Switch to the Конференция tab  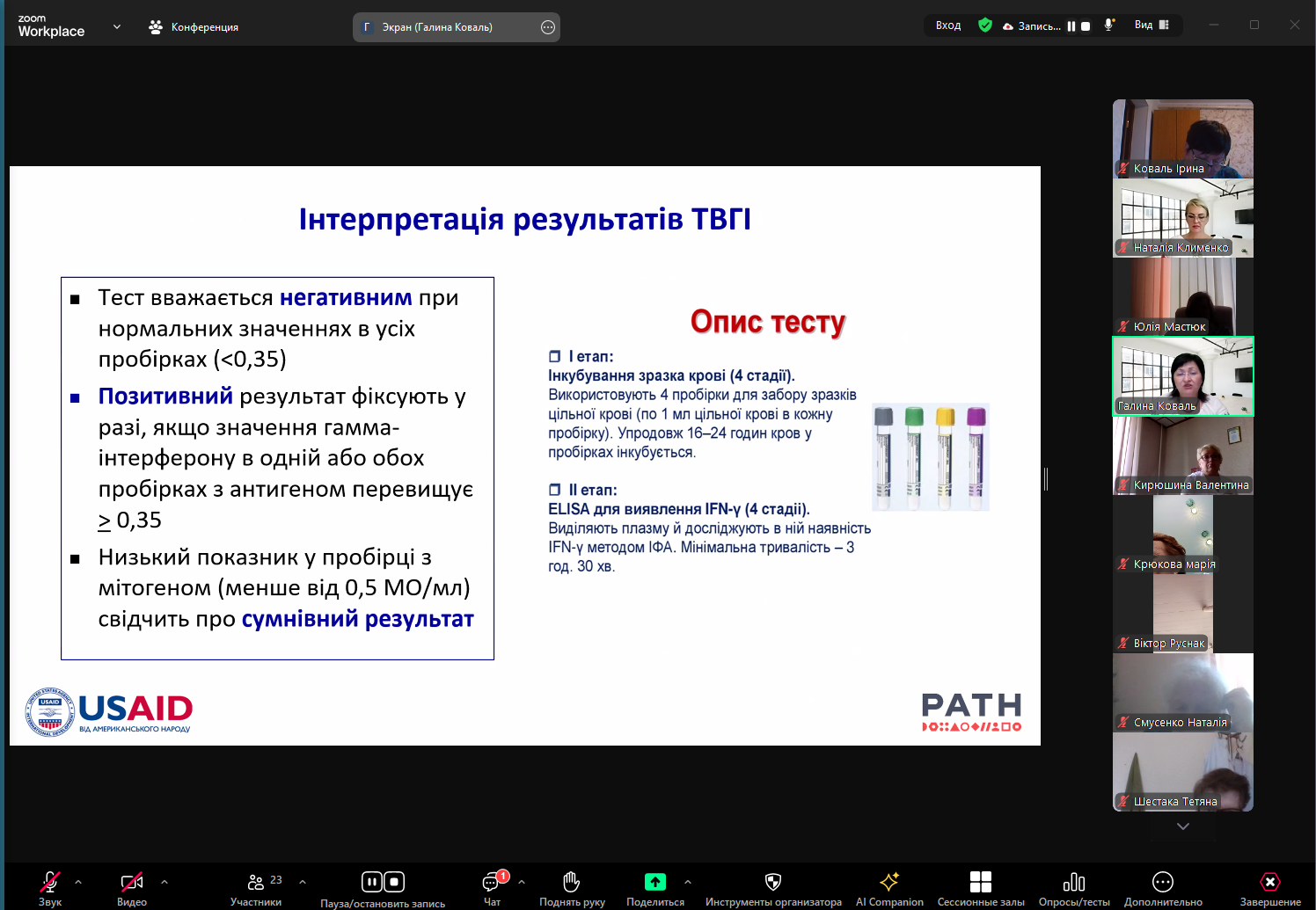(194, 27)
